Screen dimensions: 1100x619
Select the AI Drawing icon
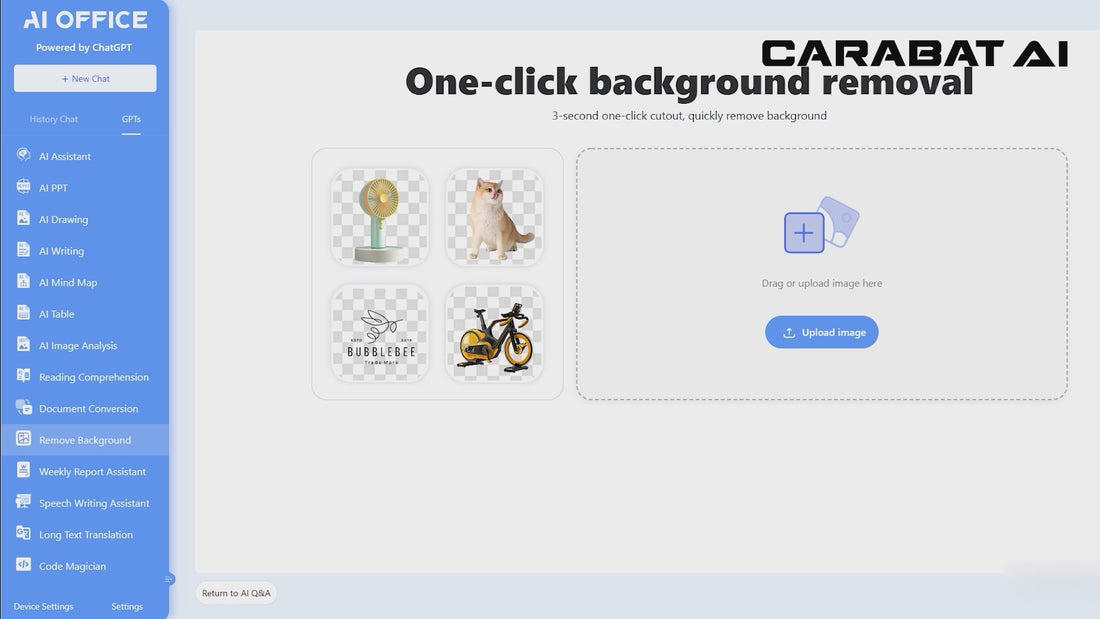(x=23, y=219)
